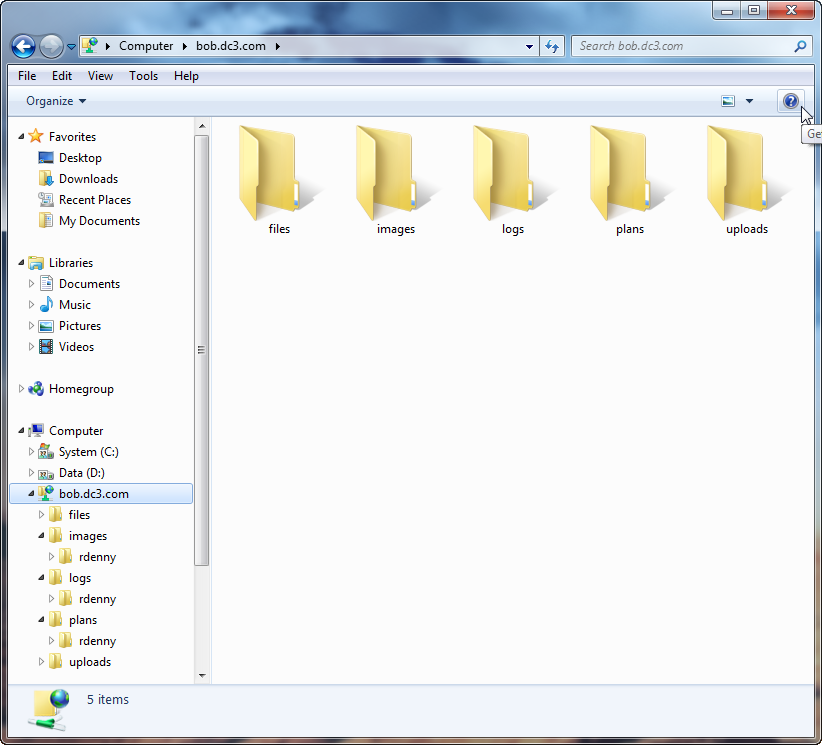
Task: Select the Libraries node
Action: 71,263
